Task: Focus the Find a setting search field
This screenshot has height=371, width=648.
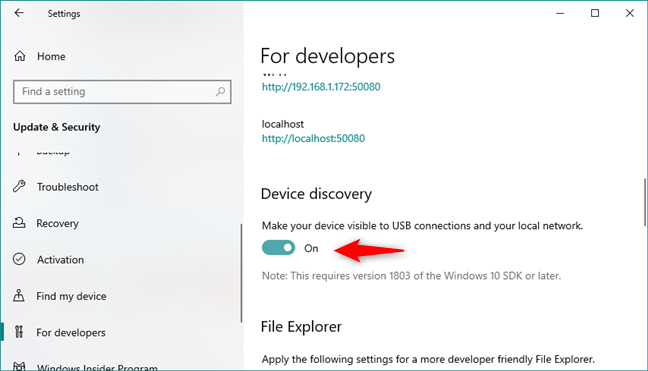Action: pos(122,92)
